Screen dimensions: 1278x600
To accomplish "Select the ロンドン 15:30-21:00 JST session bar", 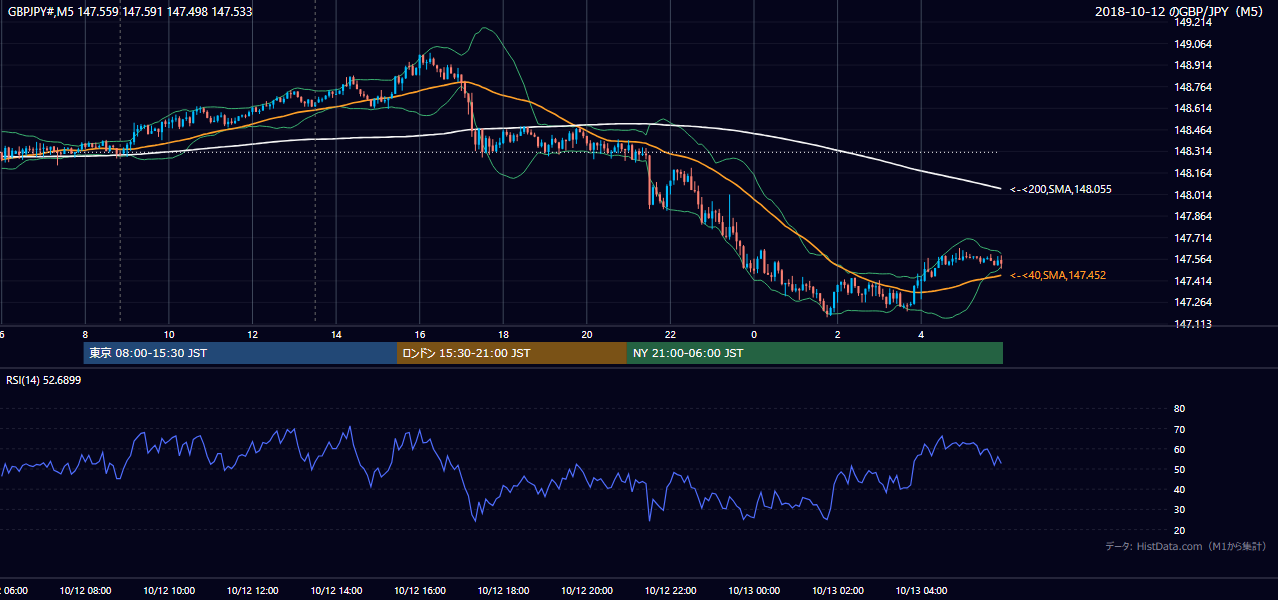I will pos(512,353).
